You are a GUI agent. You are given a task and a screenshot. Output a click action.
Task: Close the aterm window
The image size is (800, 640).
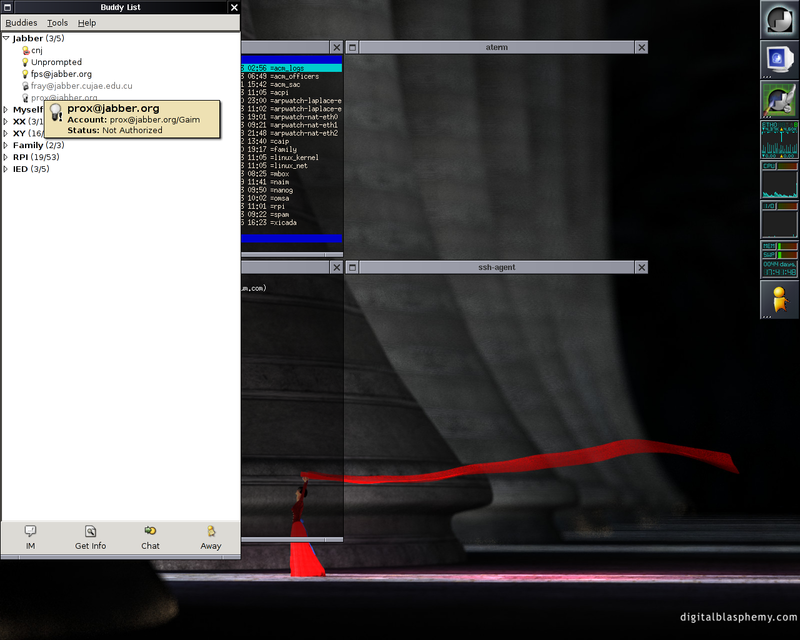tap(641, 47)
